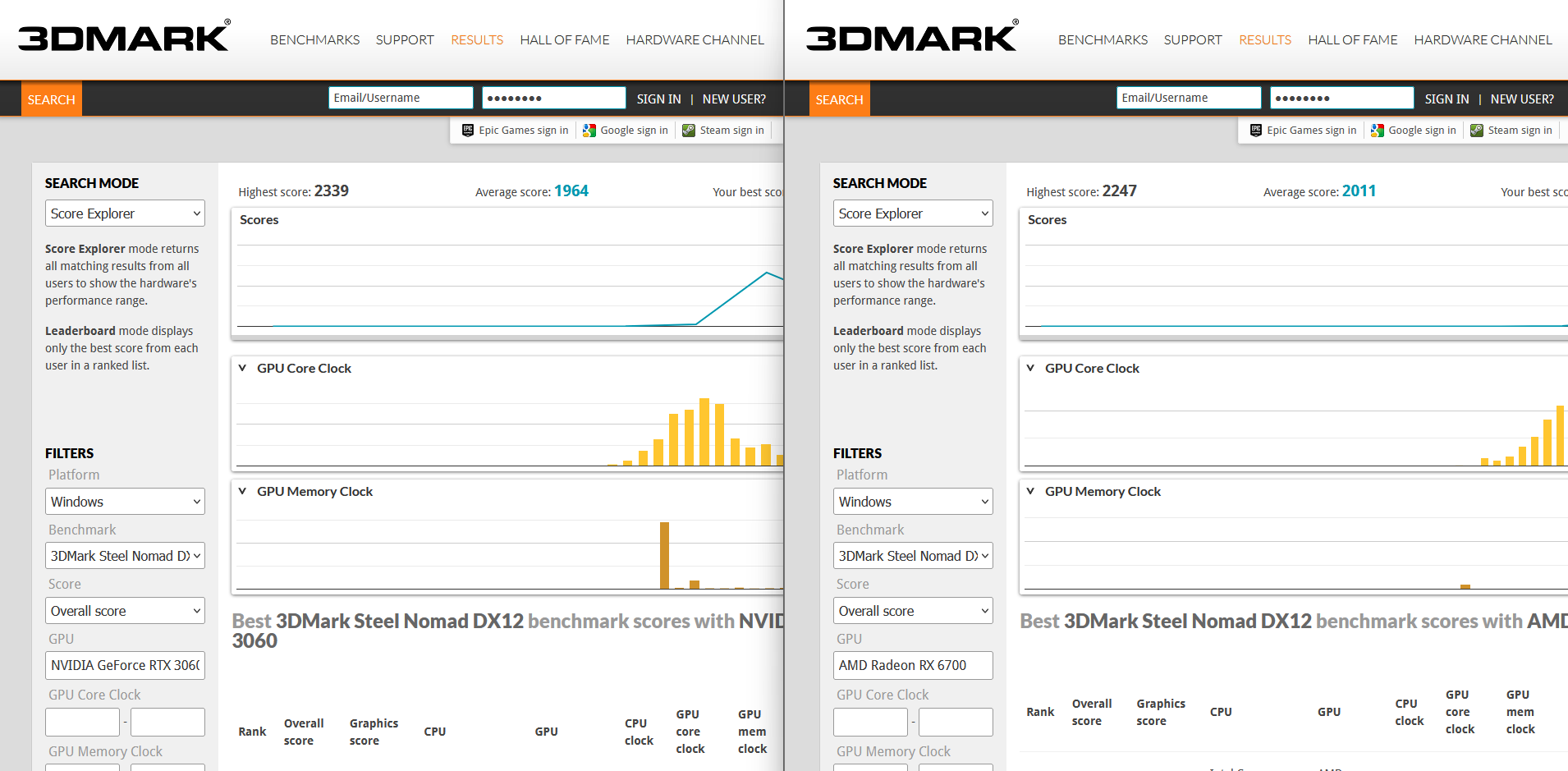1568x771 pixels.
Task: Focus Email/Username field in right window
Action: pyautogui.click(x=1190, y=98)
